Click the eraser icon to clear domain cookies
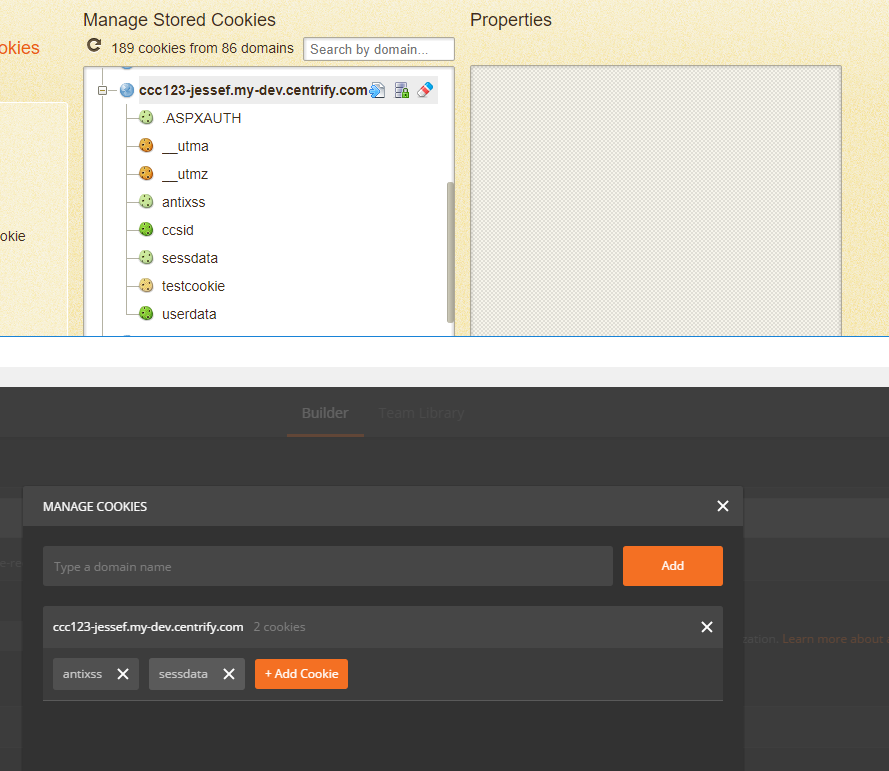 click(425, 89)
